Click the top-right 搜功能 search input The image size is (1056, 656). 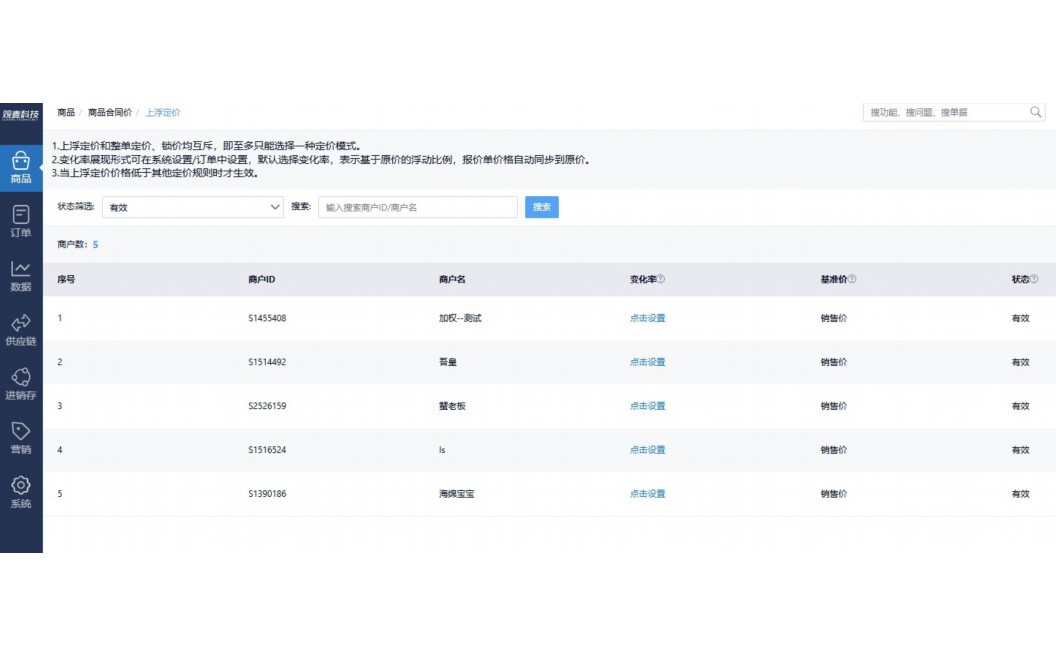[x=940, y=111]
